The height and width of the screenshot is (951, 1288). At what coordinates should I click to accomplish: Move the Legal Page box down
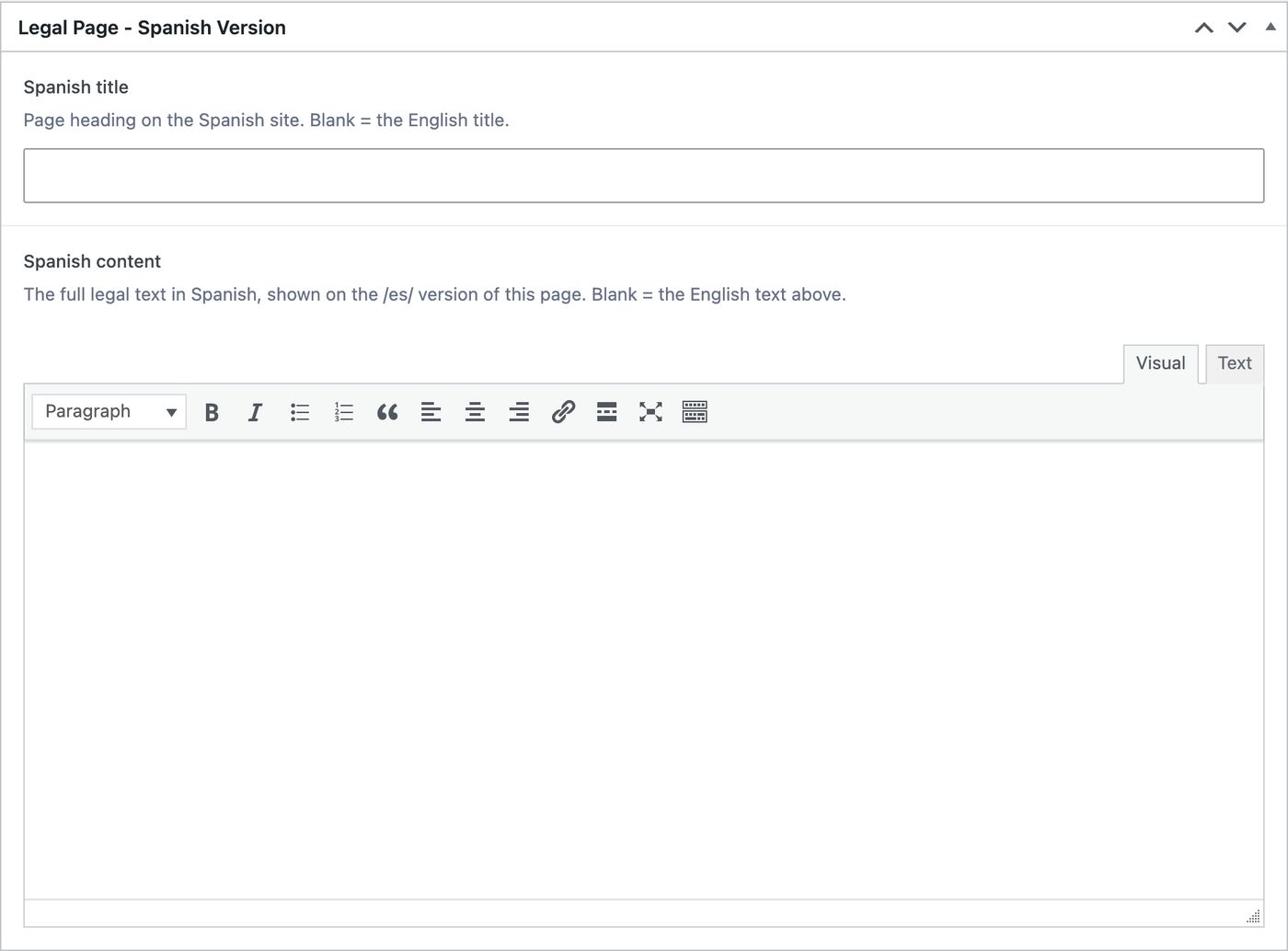click(x=1237, y=28)
